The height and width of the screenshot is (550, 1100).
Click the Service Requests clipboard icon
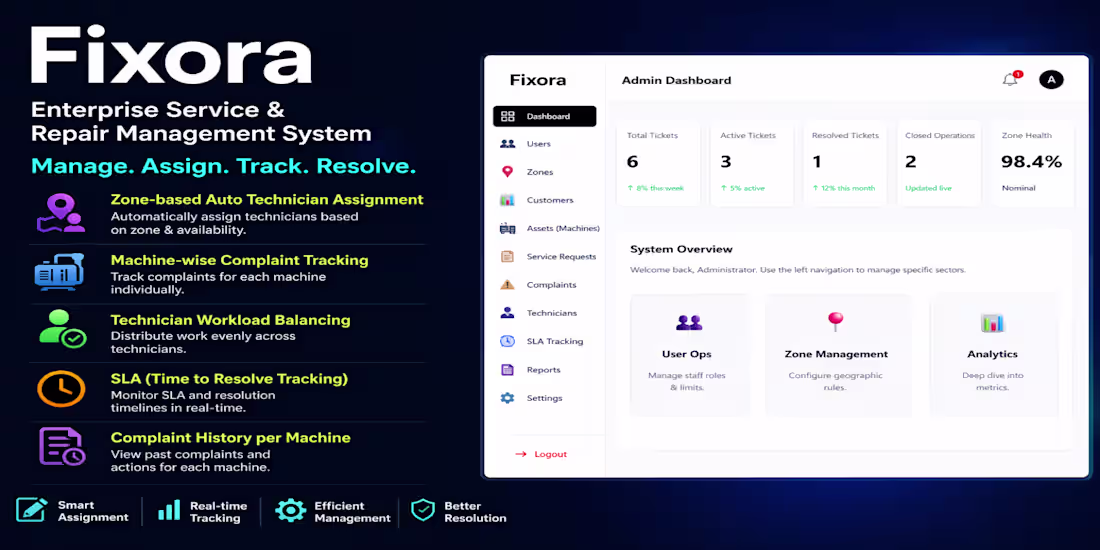point(507,257)
